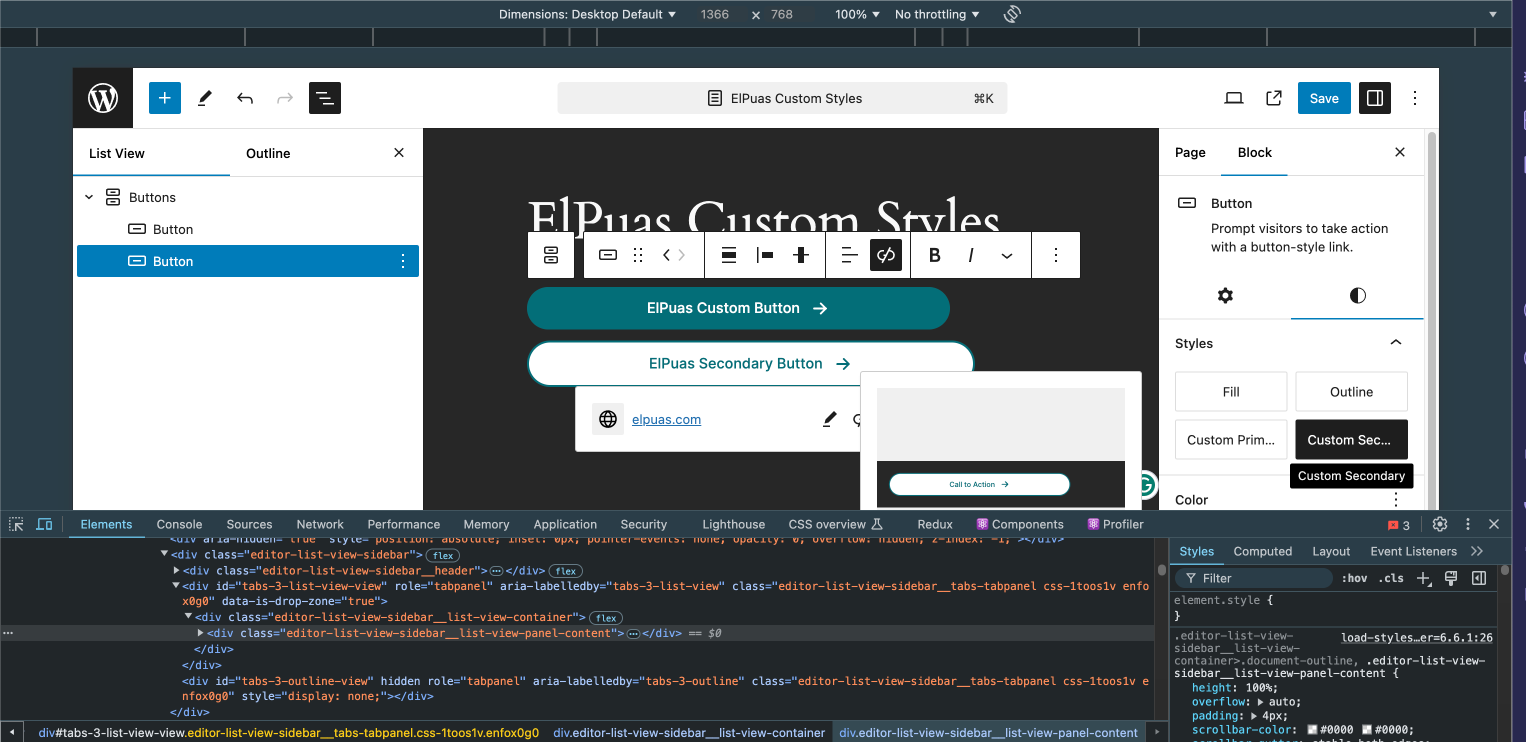
Task: Edit the viewport width field 1366
Action: click(715, 14)
